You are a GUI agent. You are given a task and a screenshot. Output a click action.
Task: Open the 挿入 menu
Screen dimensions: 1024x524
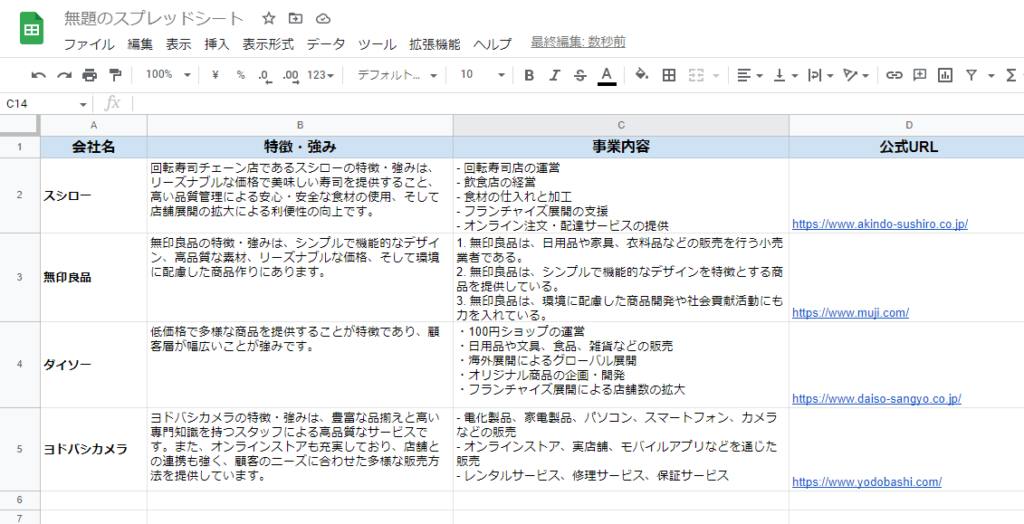click(217, 44)
